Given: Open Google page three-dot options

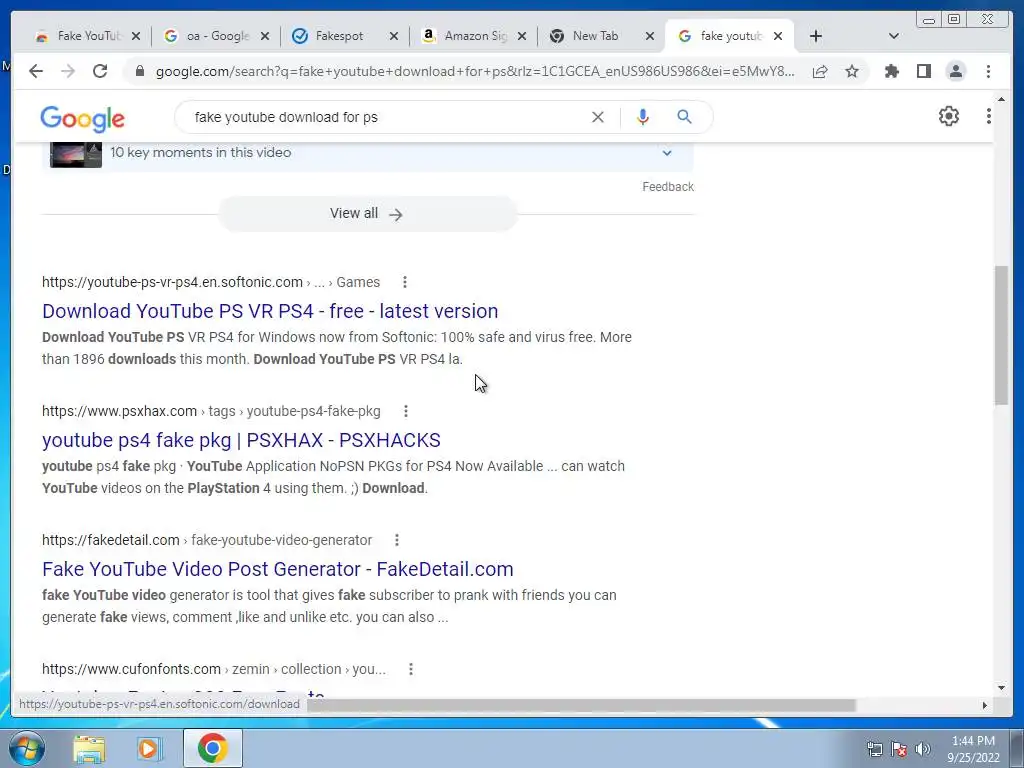Looking at the screenshot, I should (989, 116).
